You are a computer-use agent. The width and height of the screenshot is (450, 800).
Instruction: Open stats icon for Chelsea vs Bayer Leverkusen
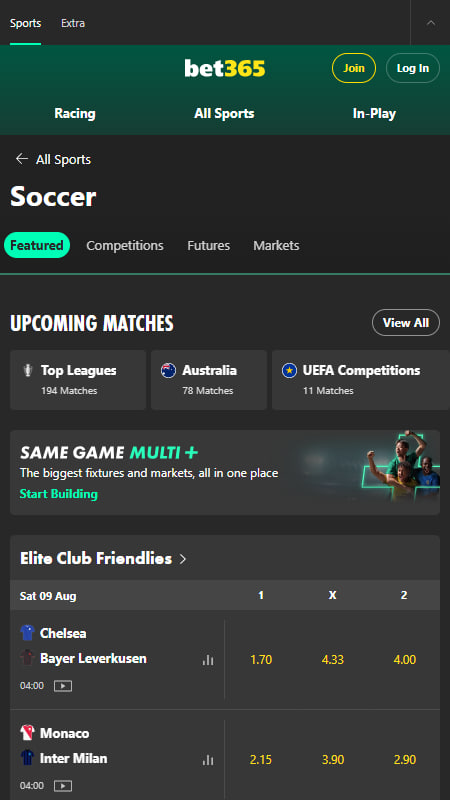[208, 660]
